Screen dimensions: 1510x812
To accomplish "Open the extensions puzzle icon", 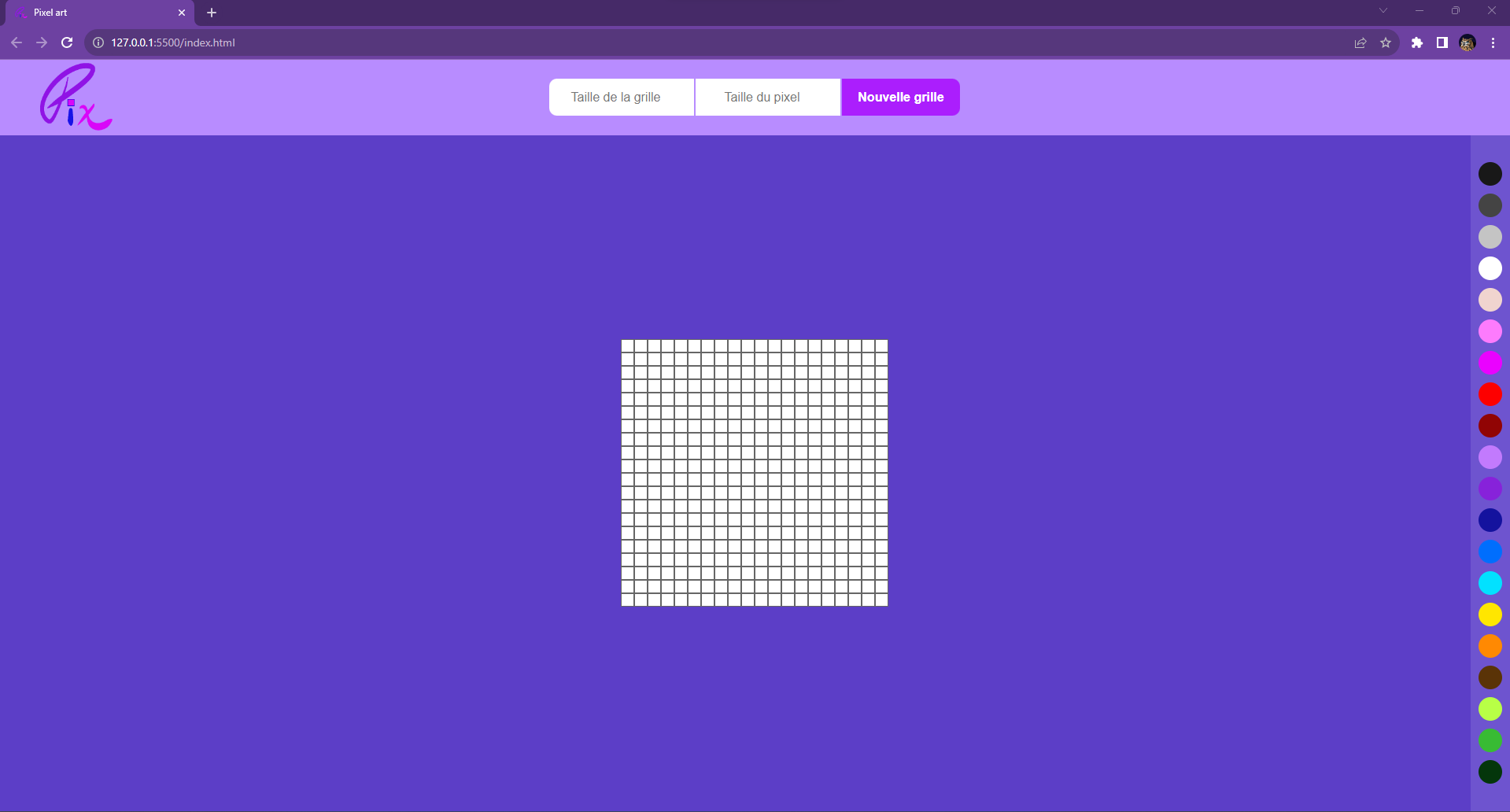I will click(1418, 42).
